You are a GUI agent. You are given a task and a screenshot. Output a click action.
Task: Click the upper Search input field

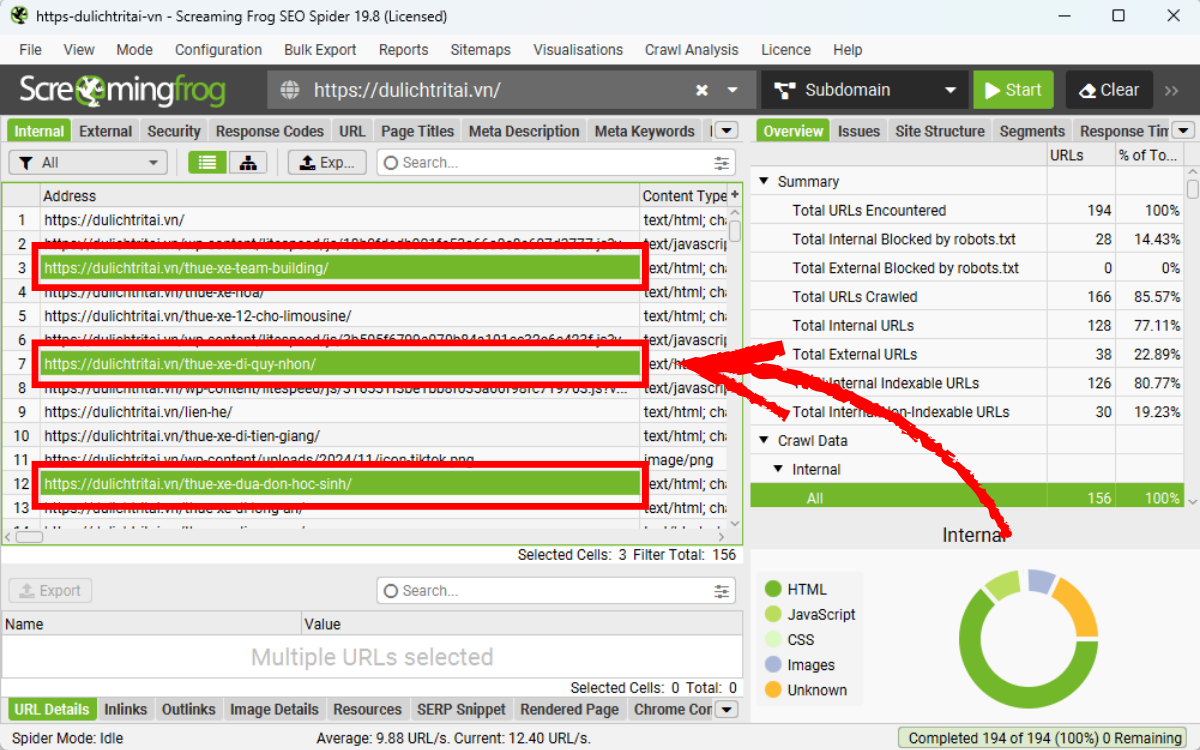(550, 163)
